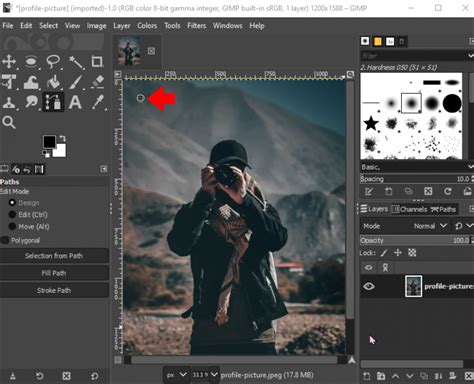The height and width of the screenshot is (384, 474).
Task: Select the Free Select lasso tool
Action: pos(53,62)
